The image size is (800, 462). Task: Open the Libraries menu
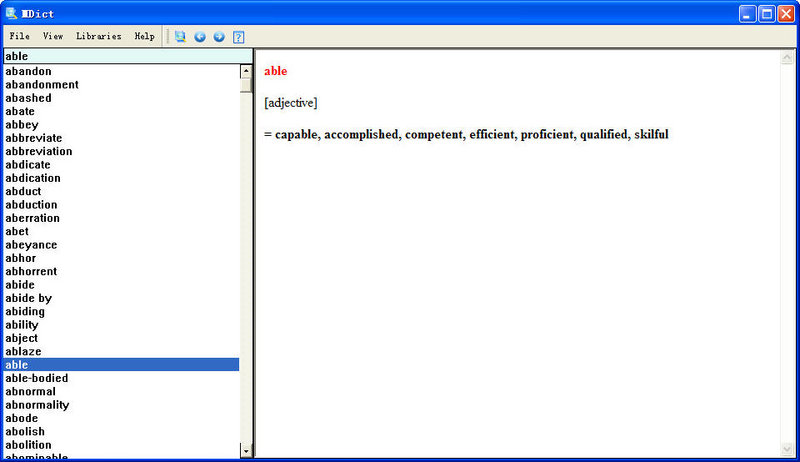[x=98, y=36]
